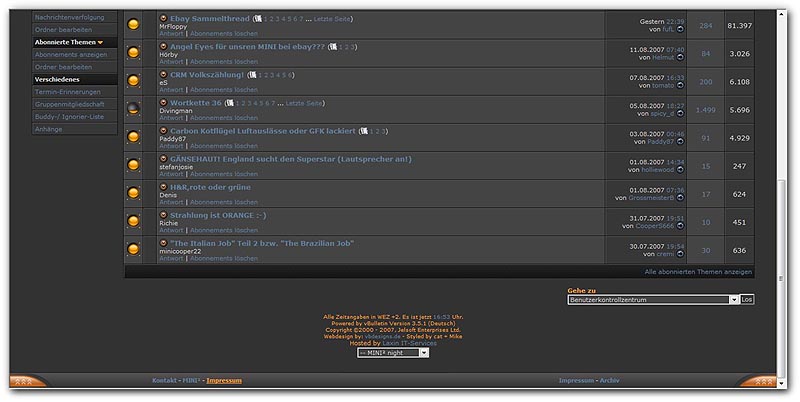The image size is (800, 402).
Task: Go to last post by fufL
Action: point(680,29)
